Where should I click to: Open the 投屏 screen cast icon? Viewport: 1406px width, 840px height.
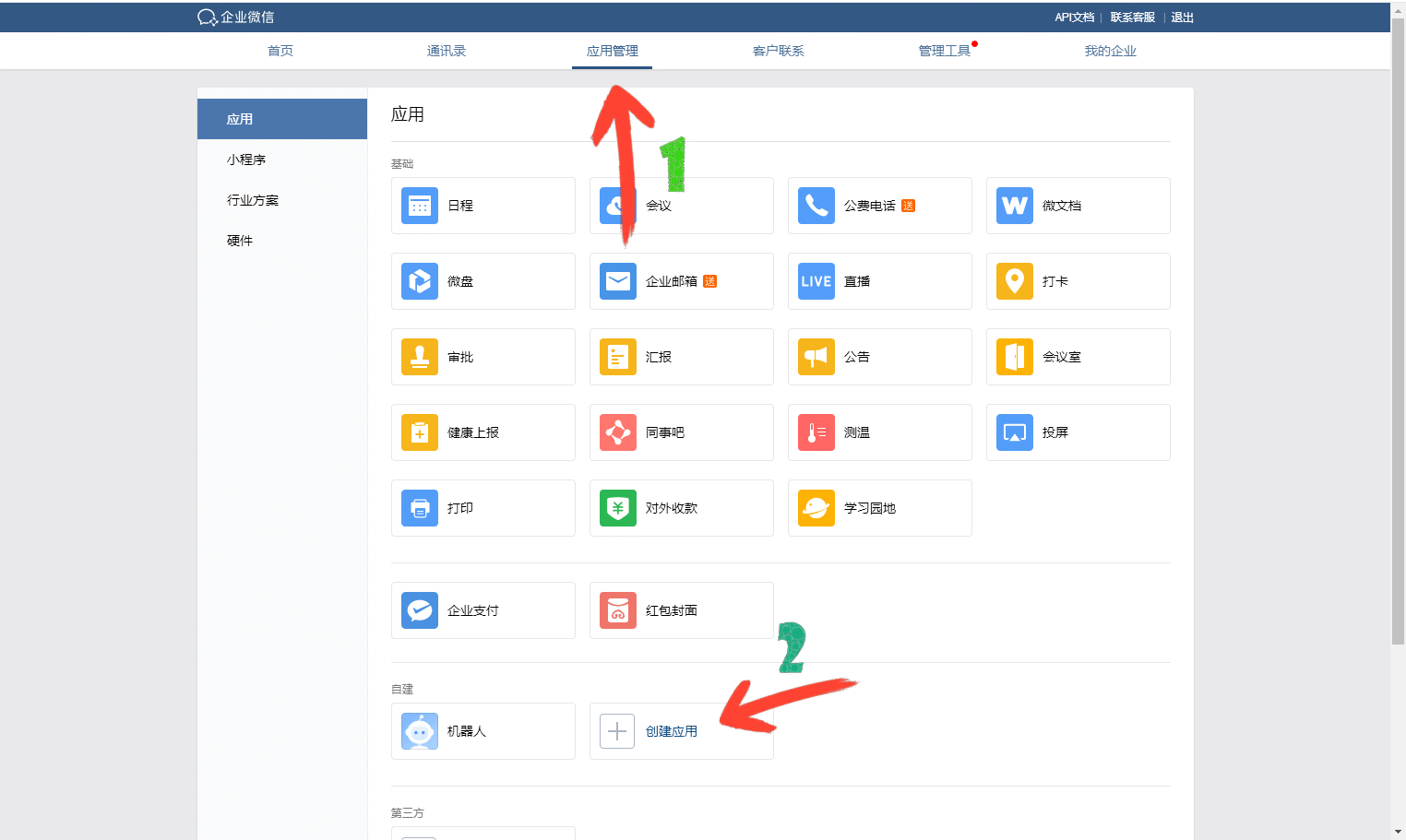coord(1015,432)
